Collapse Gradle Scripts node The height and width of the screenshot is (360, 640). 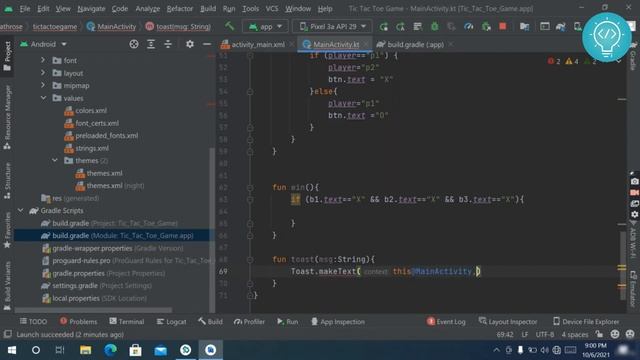(20, 210)
